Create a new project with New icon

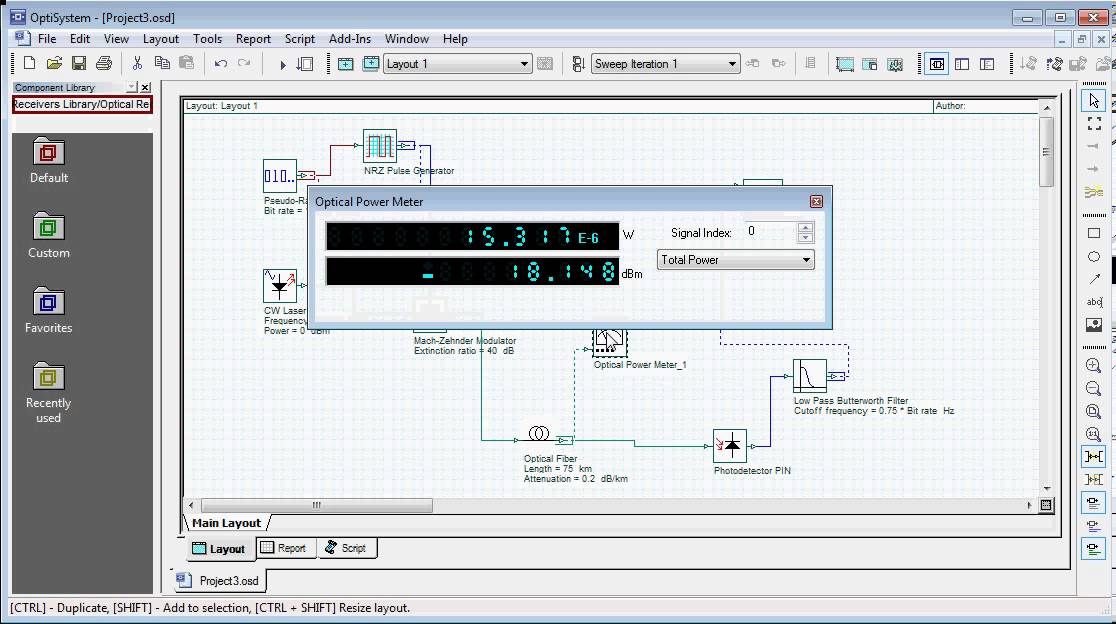pos(29,63)
